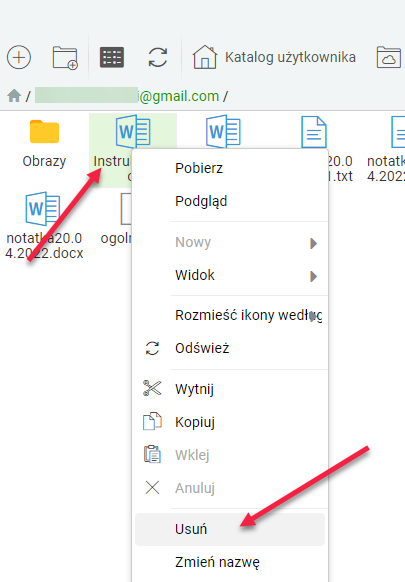
Task: Expand the Widok submenu arrow
Action: point(314,277)
